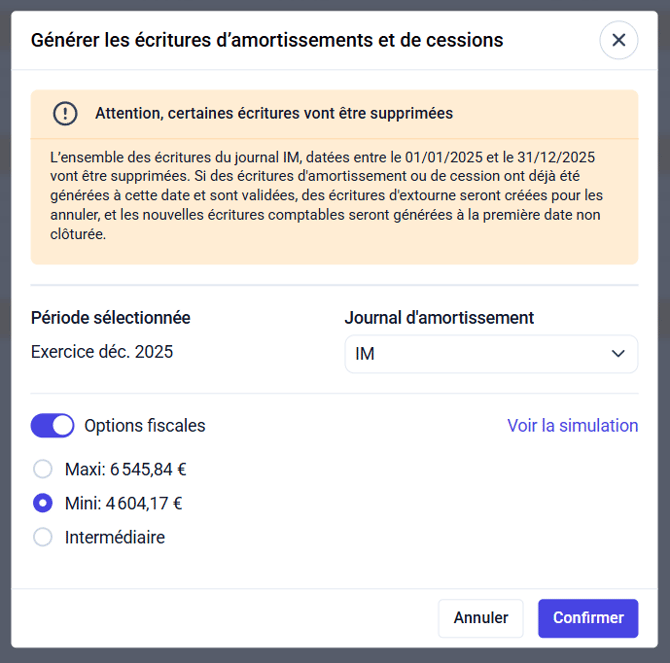Open the Voir la simulation link
670x663 pixels.
click(572, 426)
